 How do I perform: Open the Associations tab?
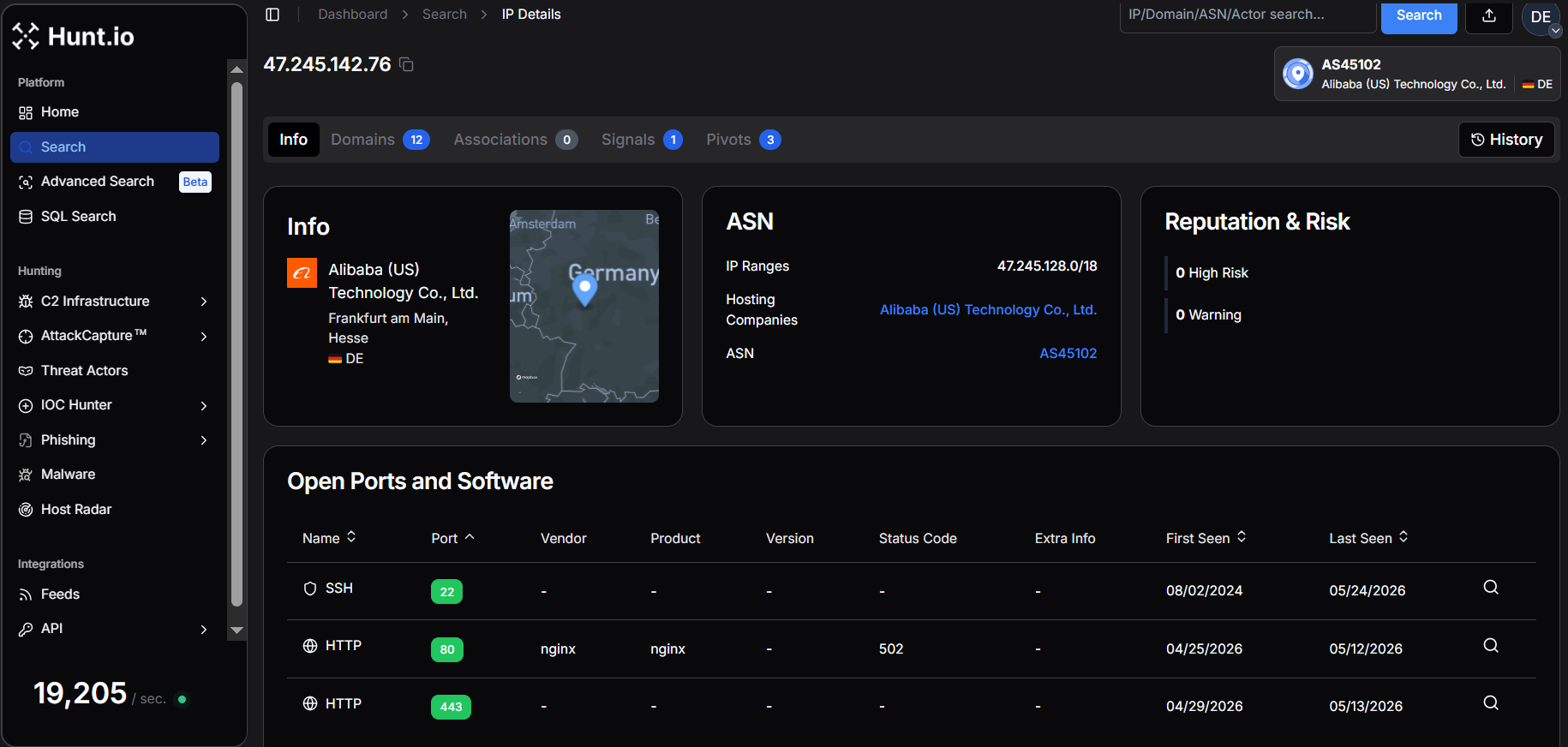tap(515, 140)
